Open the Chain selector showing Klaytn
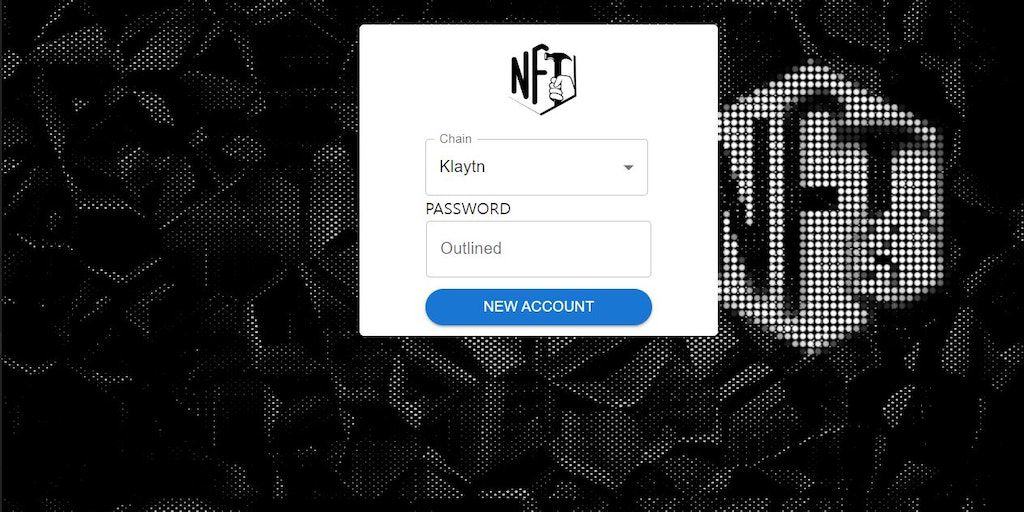Image resolution: width=1024 pixels, height=512 pixels. click(536, 167)
